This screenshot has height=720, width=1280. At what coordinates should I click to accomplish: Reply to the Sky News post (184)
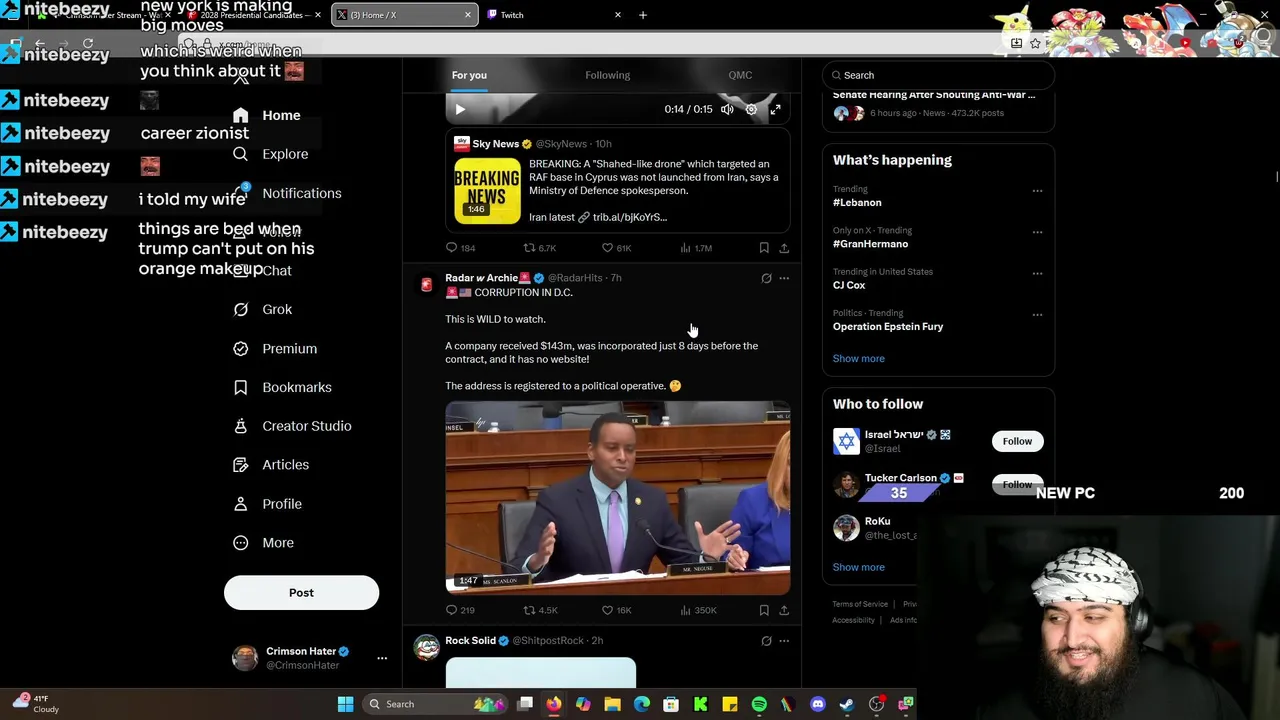[x=460, y=248]
